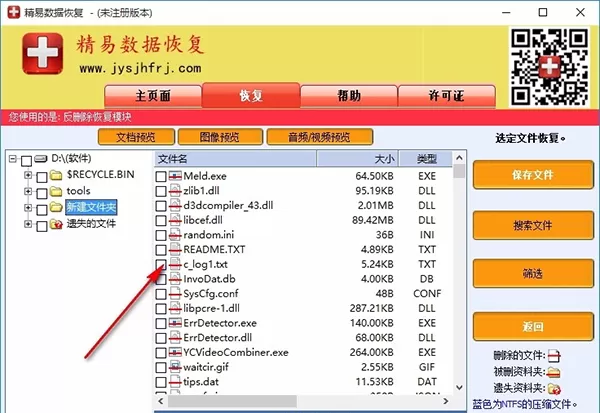
Task: Click the libpcre-1.dll file icon
Action: click(x=175, y=308)
